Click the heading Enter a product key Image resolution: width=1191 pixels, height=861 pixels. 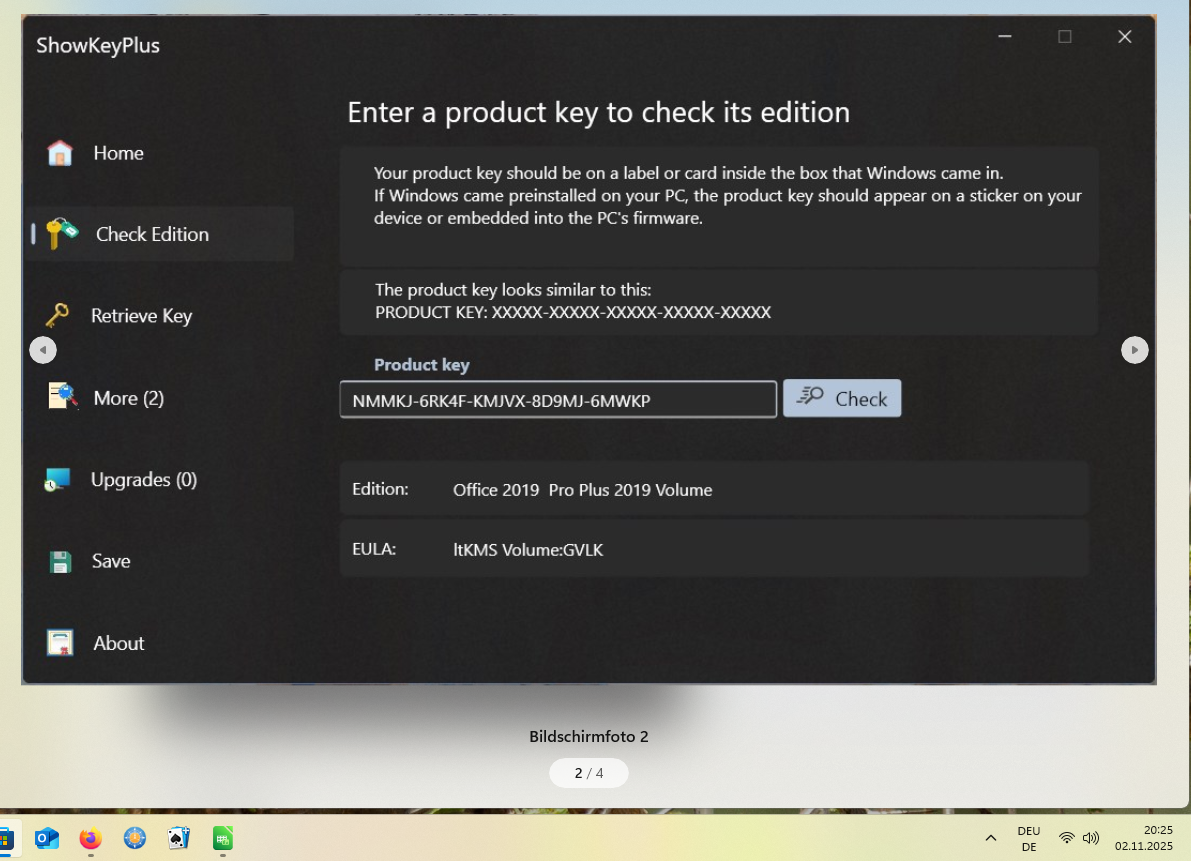(x=599, y=112)
